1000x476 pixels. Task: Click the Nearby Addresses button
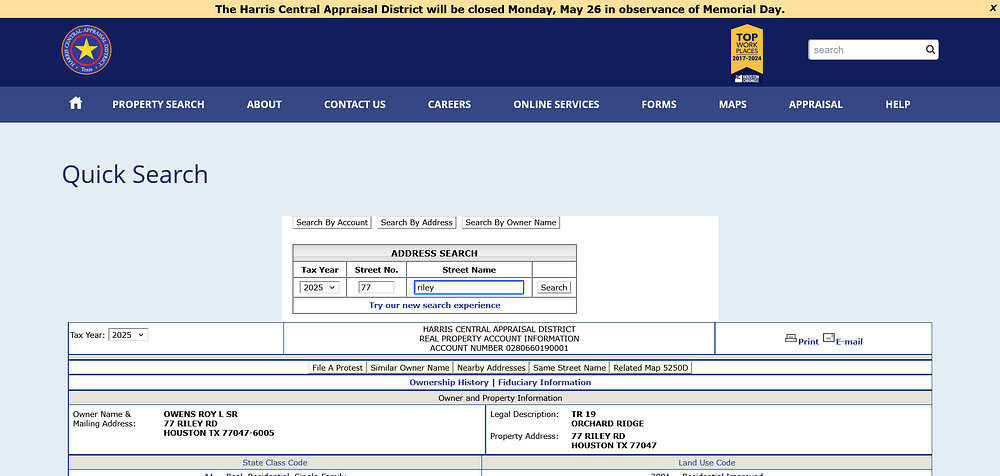pyautogui.click(x=491, y=368)
